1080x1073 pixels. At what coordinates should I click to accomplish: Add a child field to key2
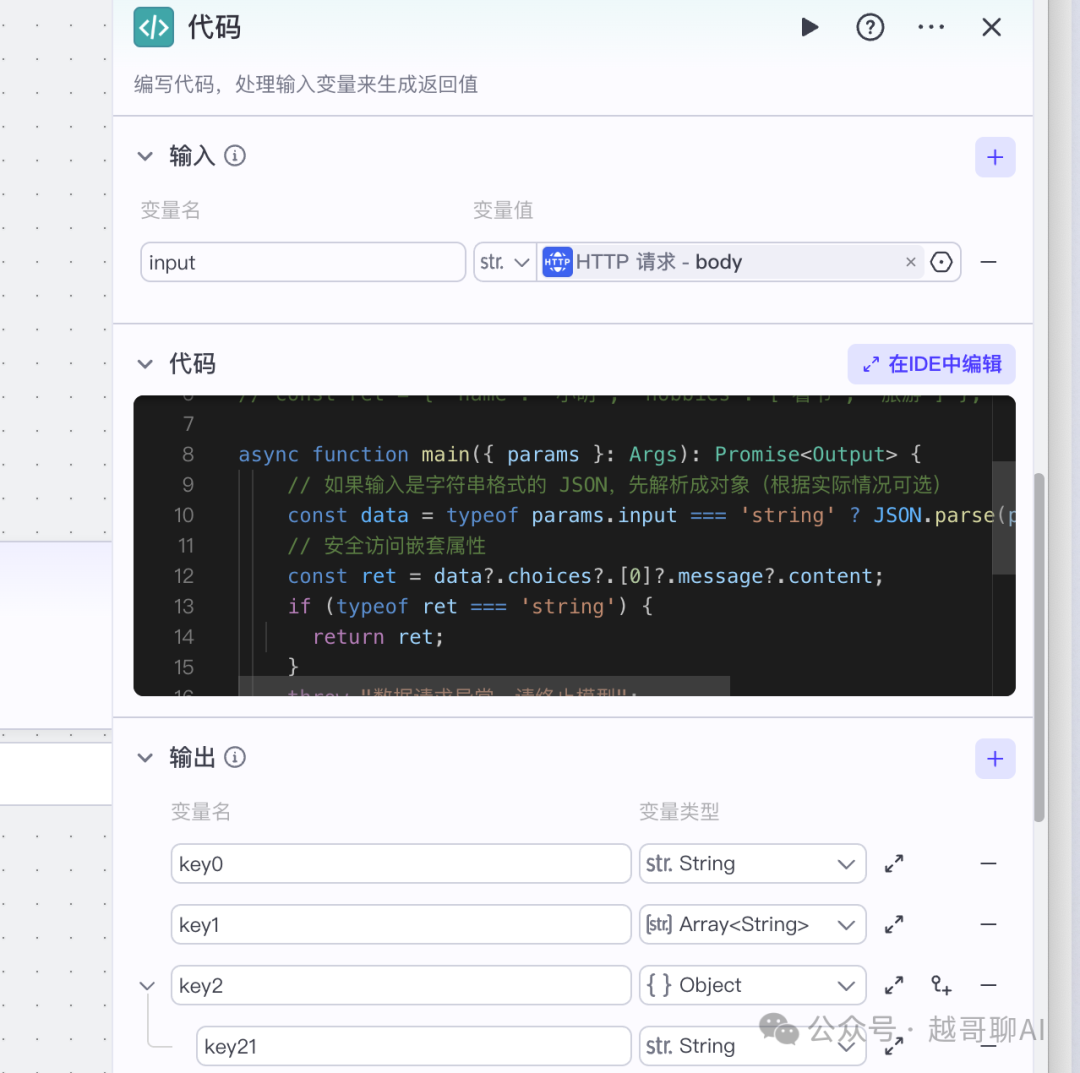tap(941, 986)
